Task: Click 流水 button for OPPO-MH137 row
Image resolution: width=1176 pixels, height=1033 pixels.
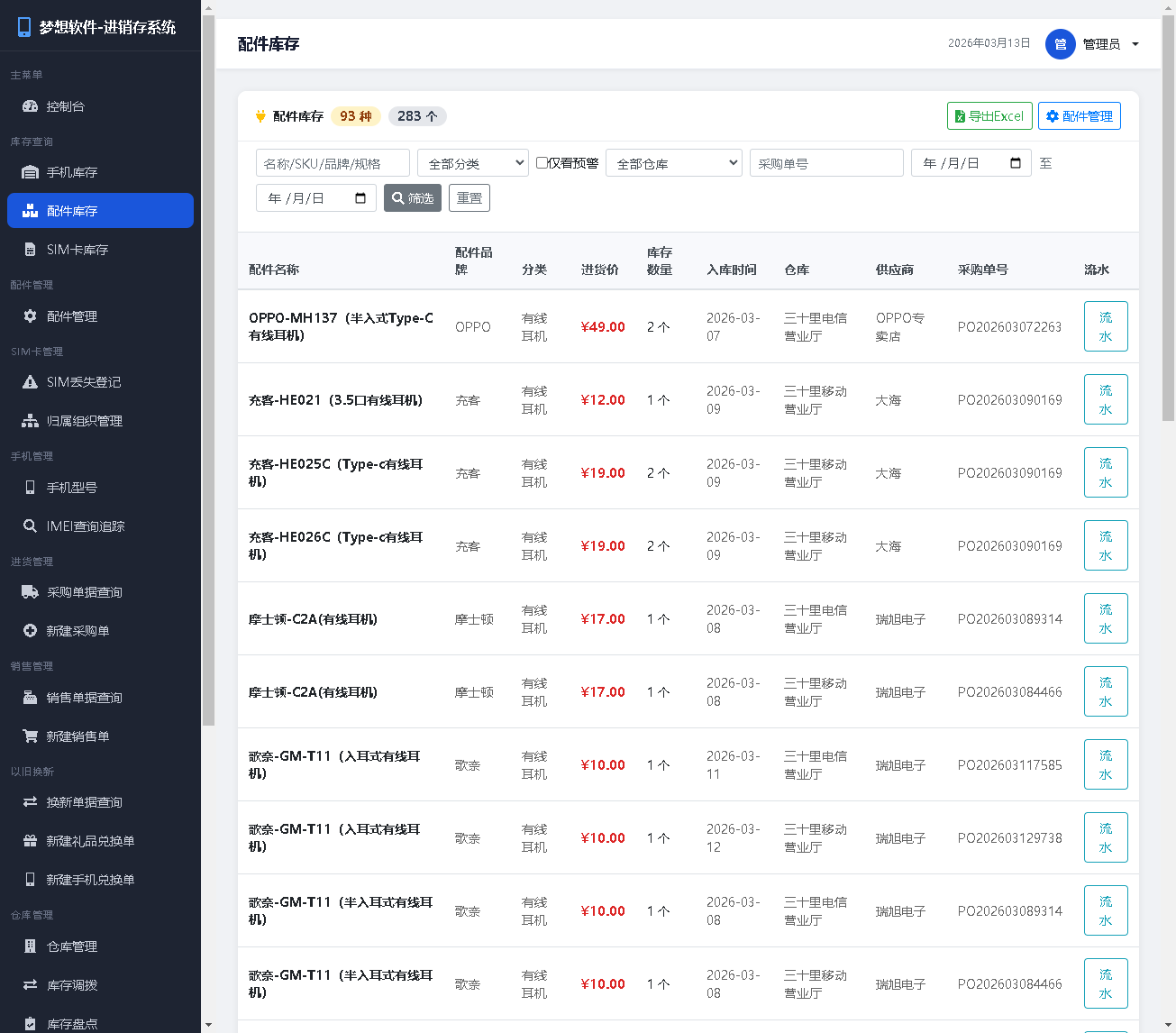Action: [1105, 326]
